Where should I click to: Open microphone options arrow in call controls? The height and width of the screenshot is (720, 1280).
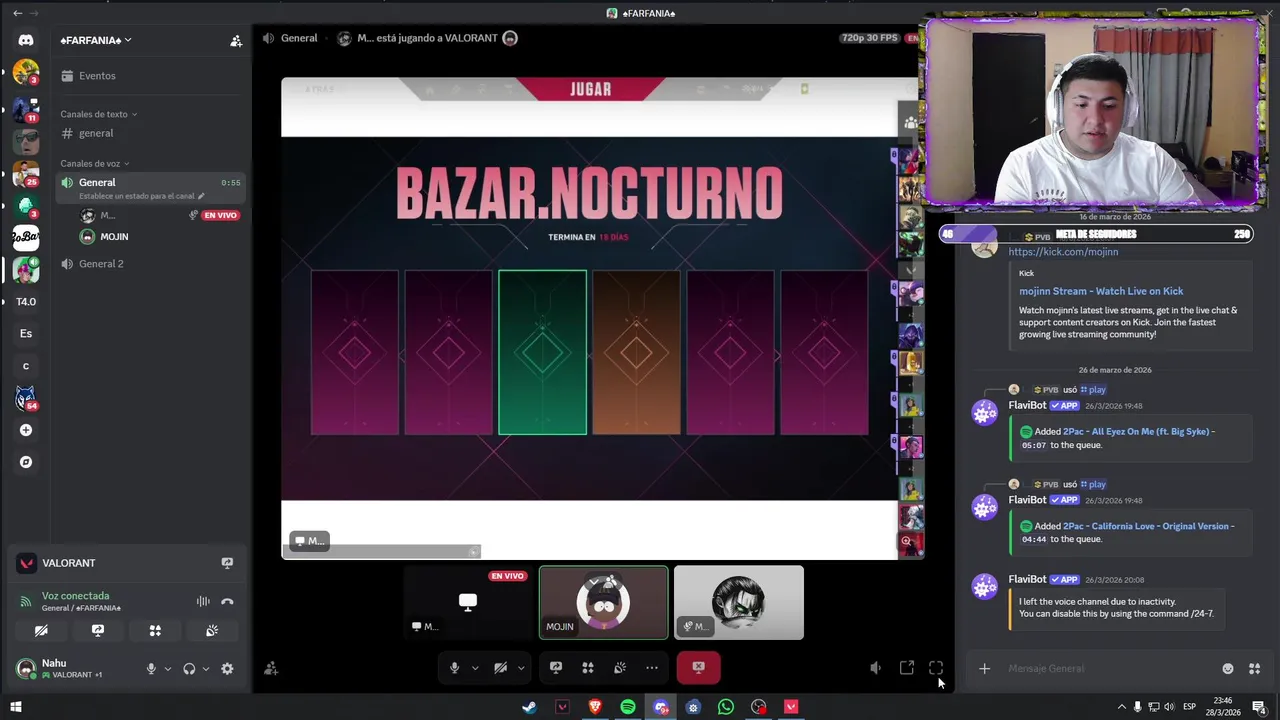pyautogui.click(x=474, y=668)
